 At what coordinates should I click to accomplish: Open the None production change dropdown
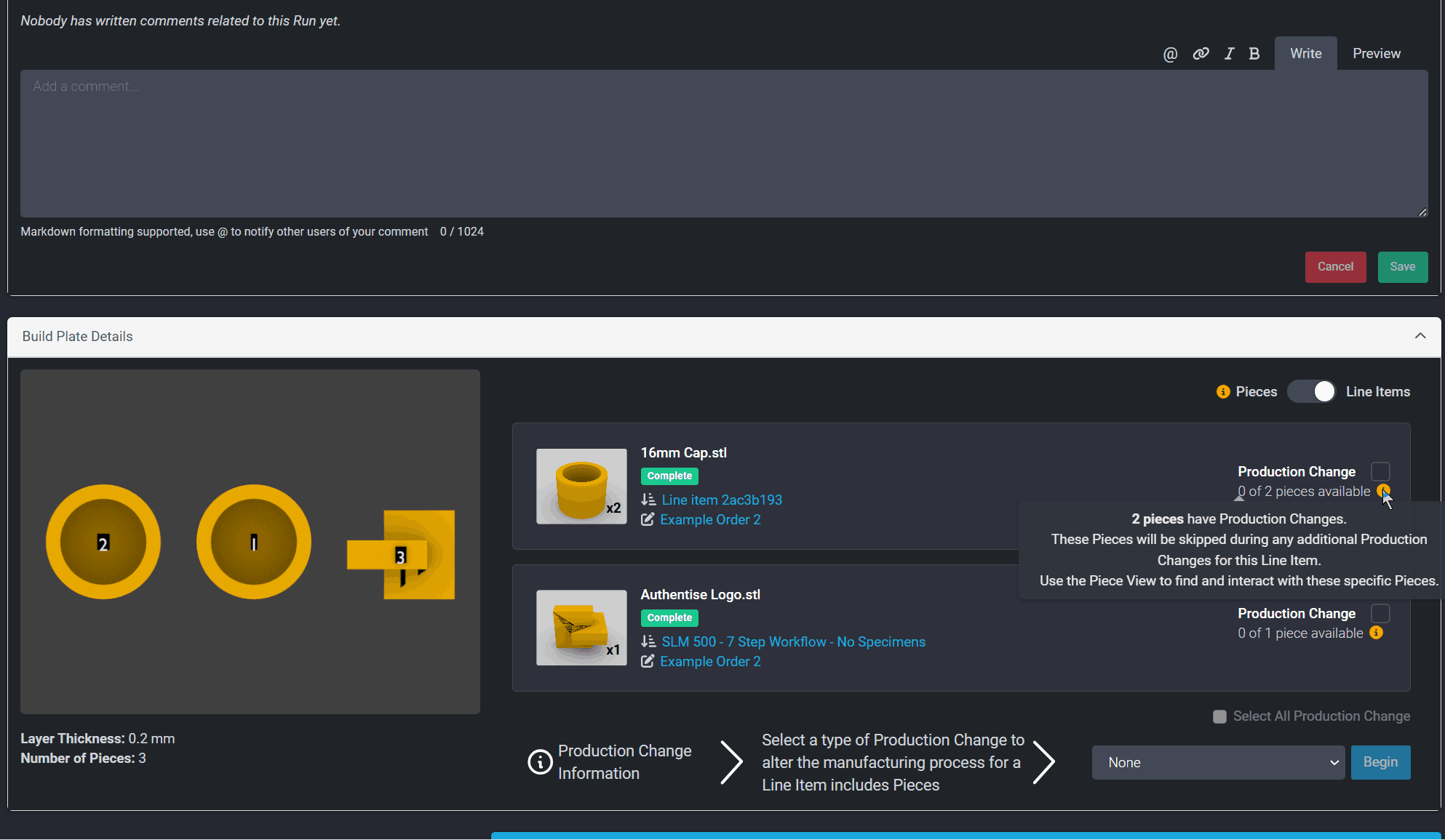(x=1217, y=762)
